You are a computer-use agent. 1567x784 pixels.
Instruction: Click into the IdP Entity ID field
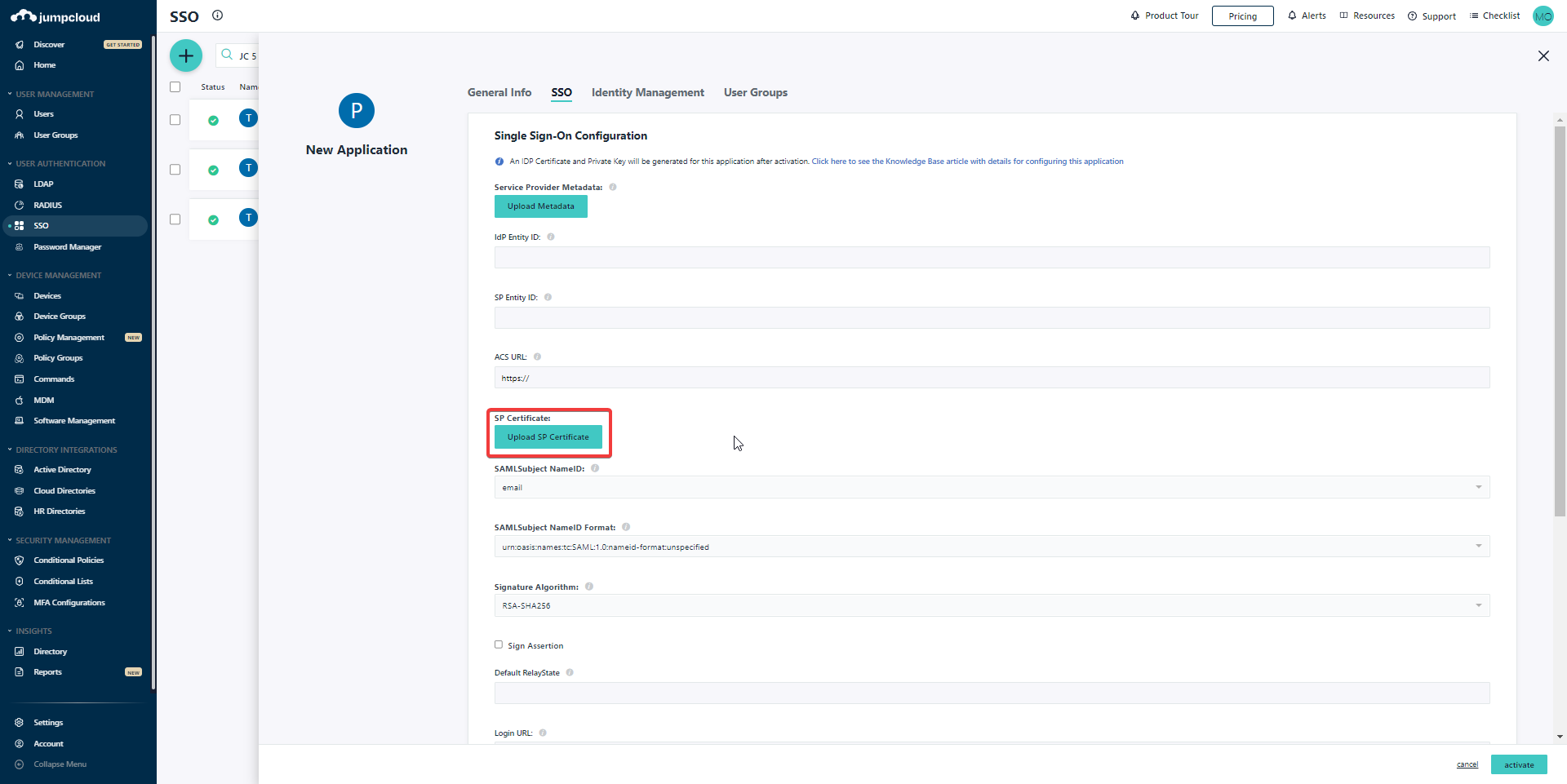pyautogui.click(x=992, y=258)
